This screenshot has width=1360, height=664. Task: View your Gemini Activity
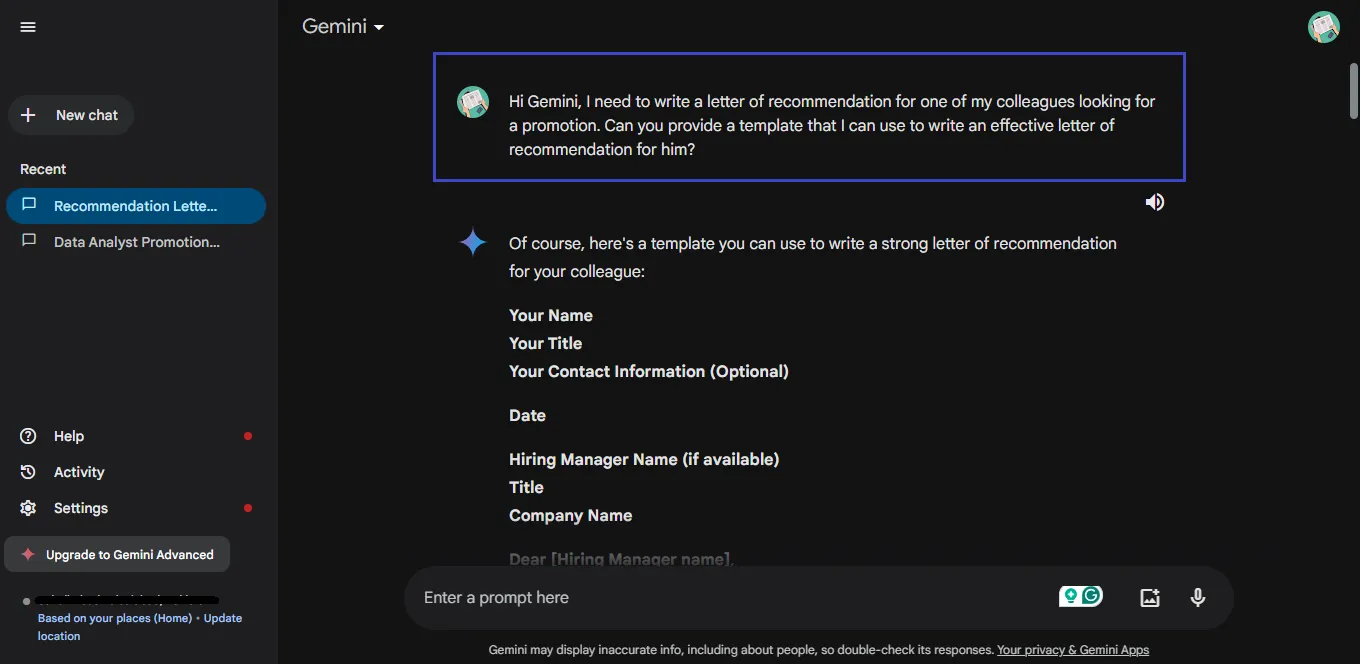coord(78,471)
